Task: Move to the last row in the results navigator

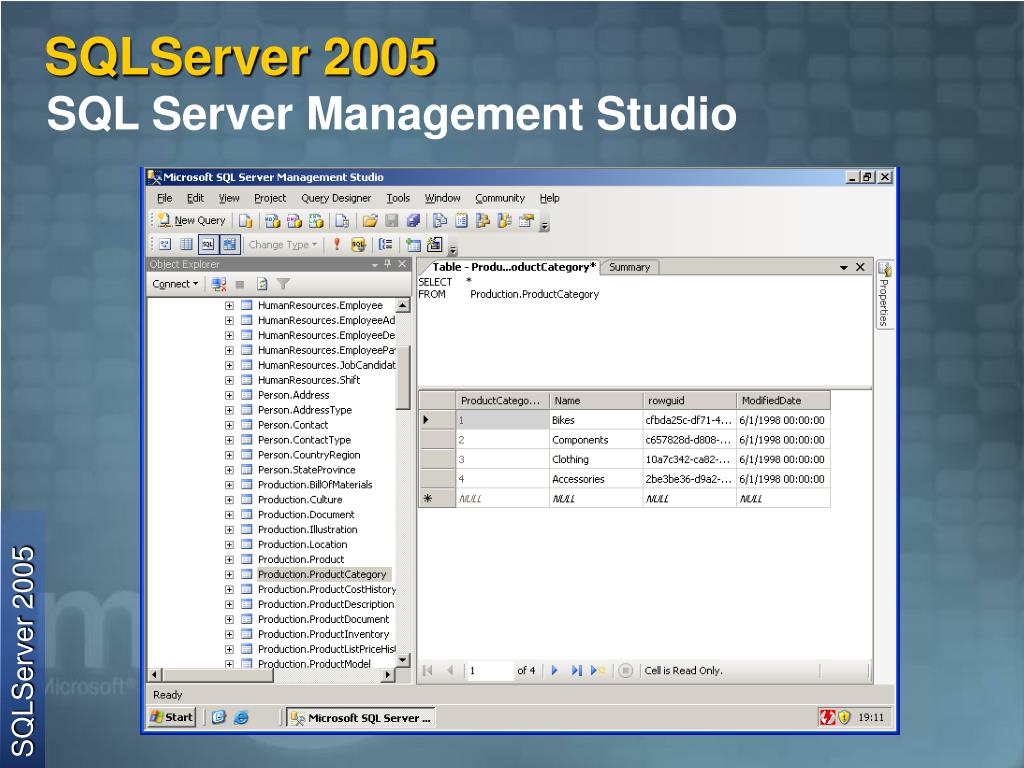Action: click(576, 671)
